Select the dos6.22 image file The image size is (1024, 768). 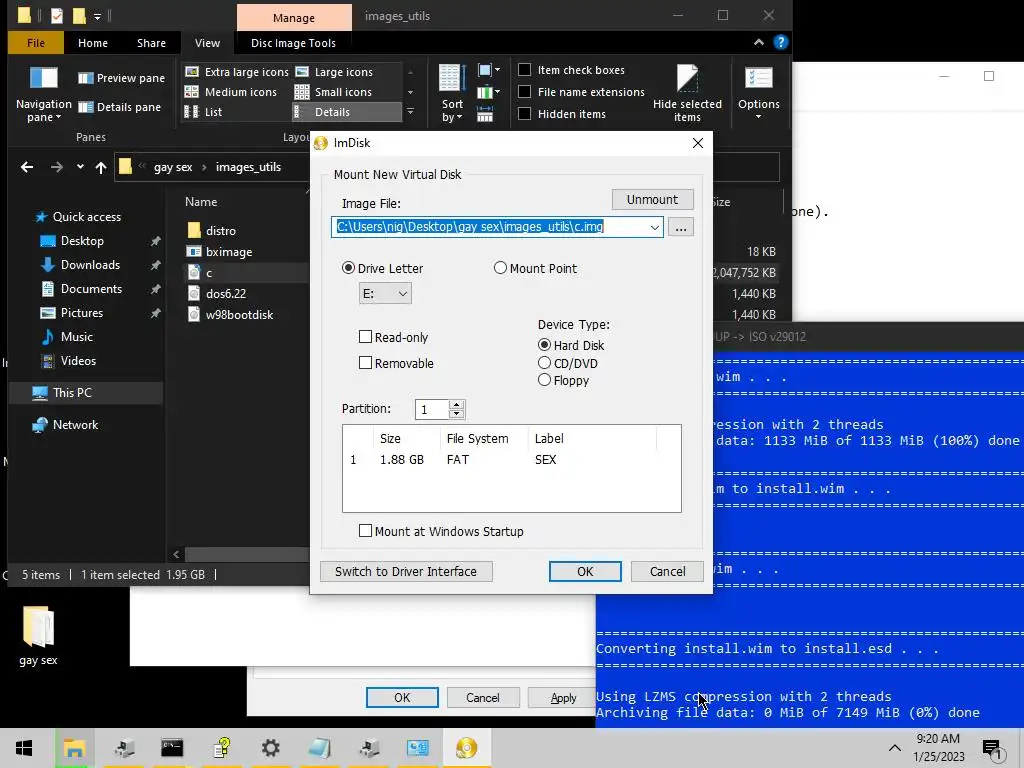[225, 293]
